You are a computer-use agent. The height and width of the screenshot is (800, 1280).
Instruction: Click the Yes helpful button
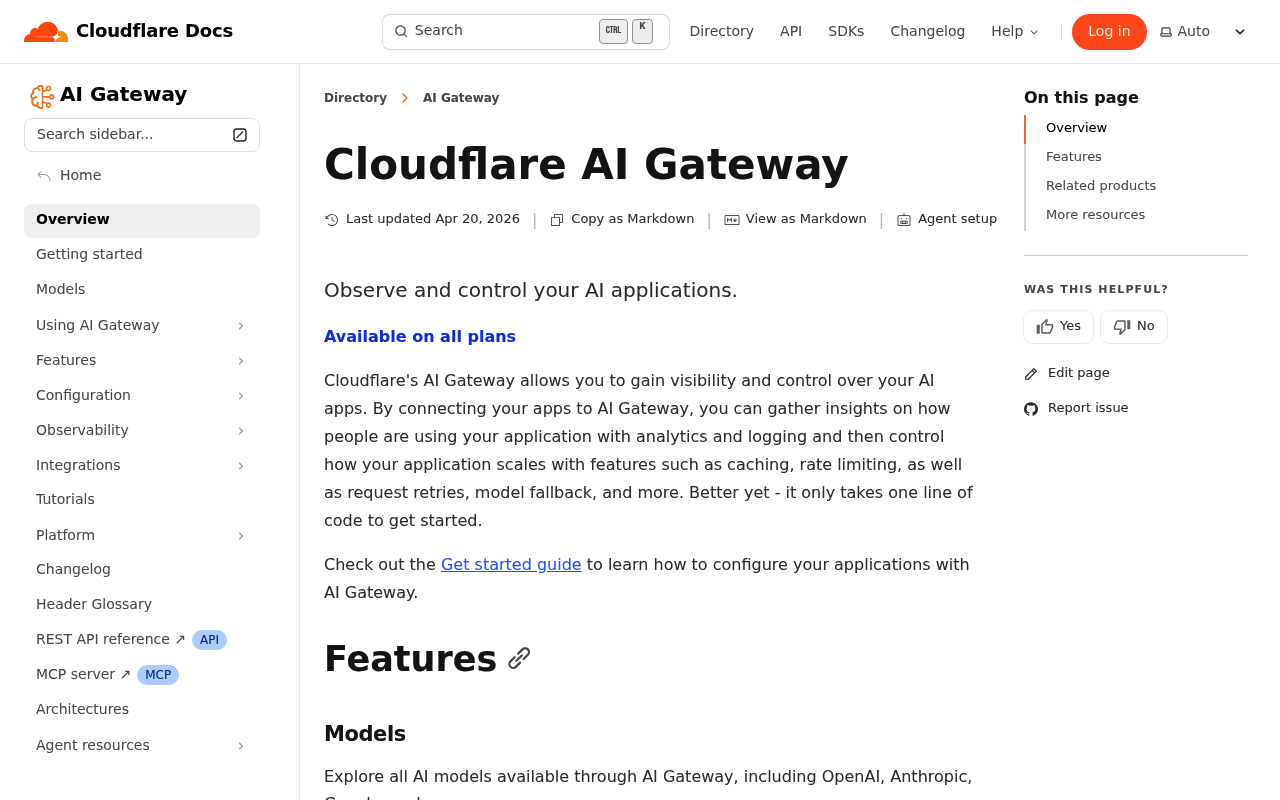[x=1058, y=327]
